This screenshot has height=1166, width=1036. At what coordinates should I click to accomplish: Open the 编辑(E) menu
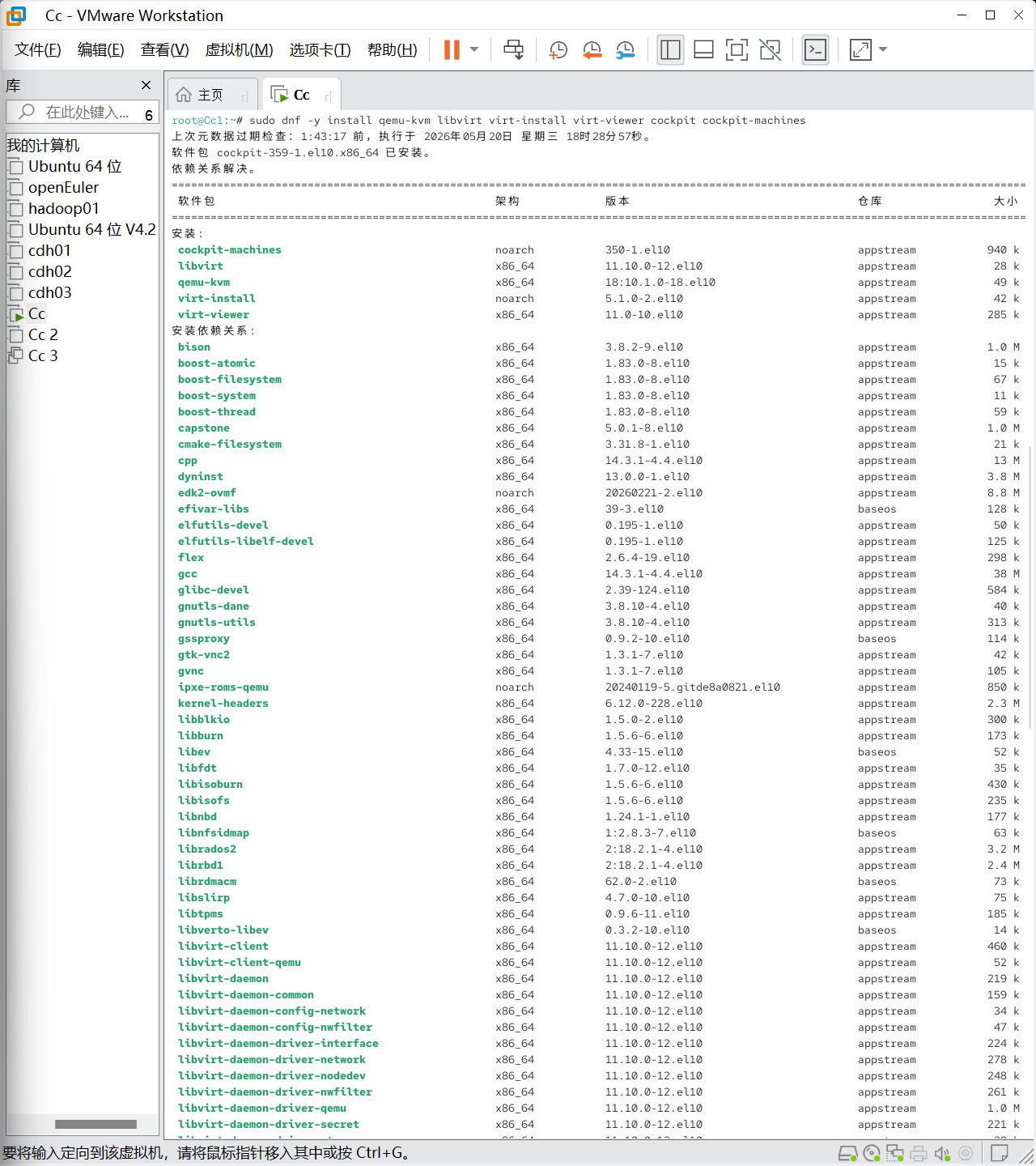click(x=101, y=50)
